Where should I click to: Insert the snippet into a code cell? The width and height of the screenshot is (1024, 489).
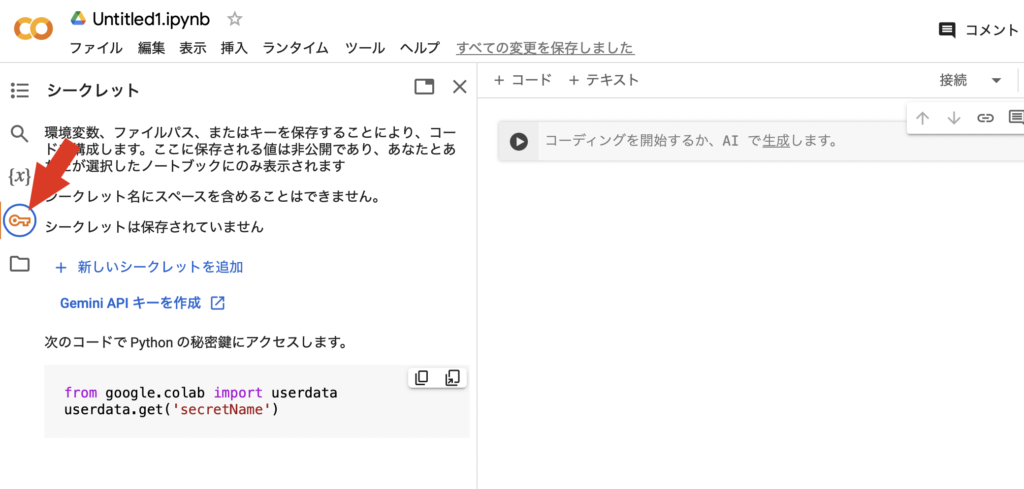pos(453,378)
